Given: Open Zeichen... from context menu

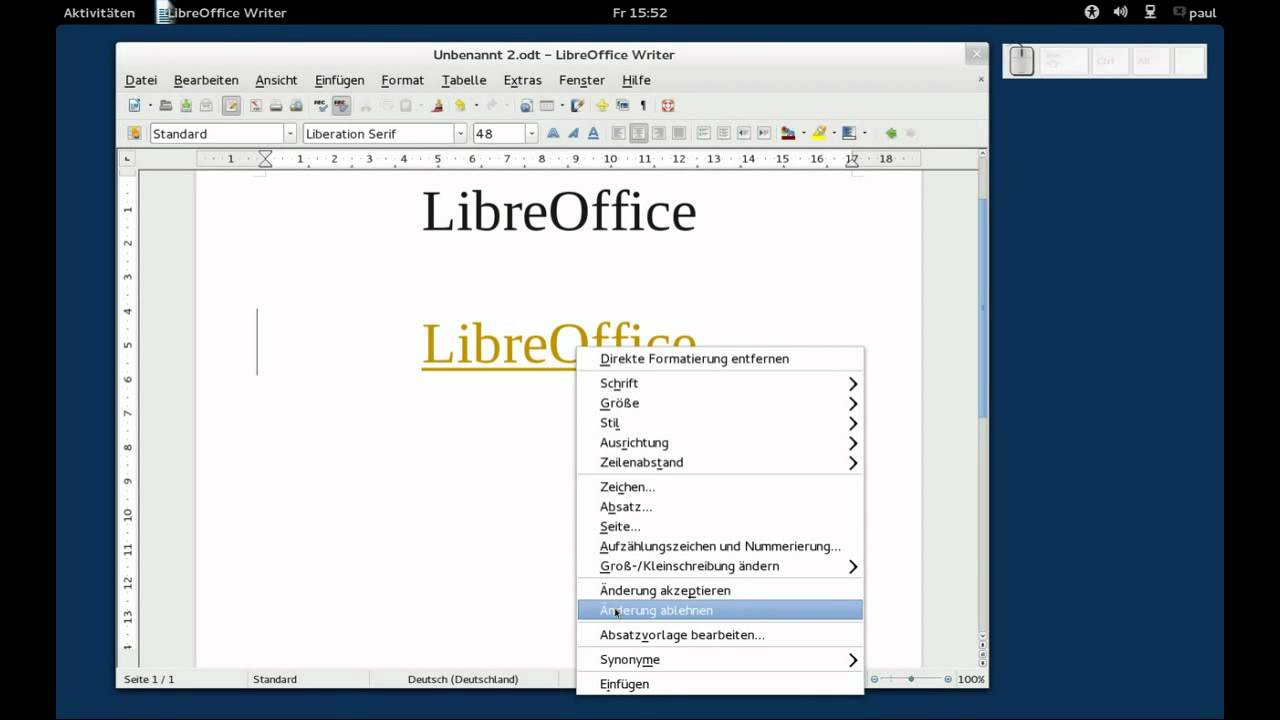Looking at the screenshot, I should click(720, 487).
